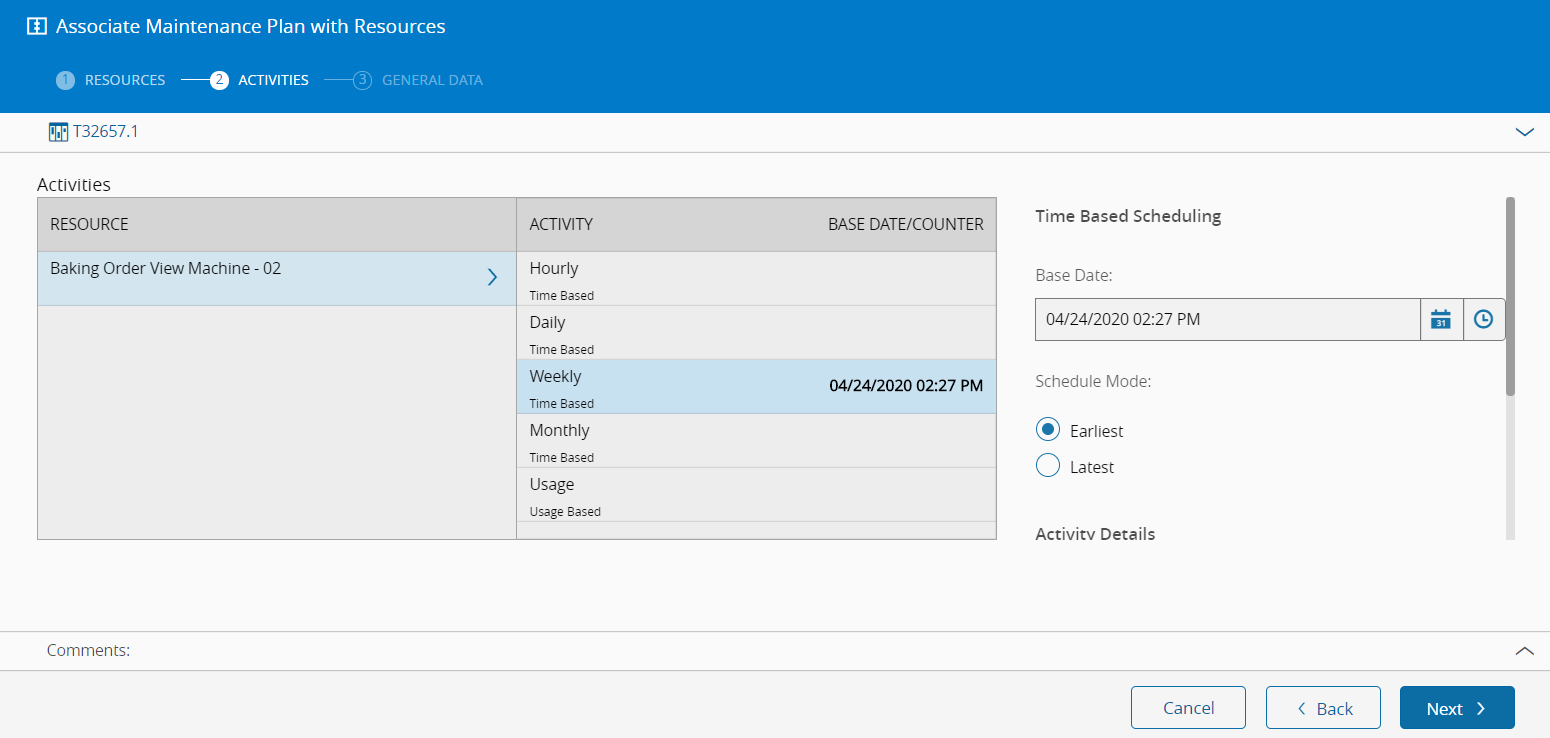Click the Next button

click(x=1456, y=708)
